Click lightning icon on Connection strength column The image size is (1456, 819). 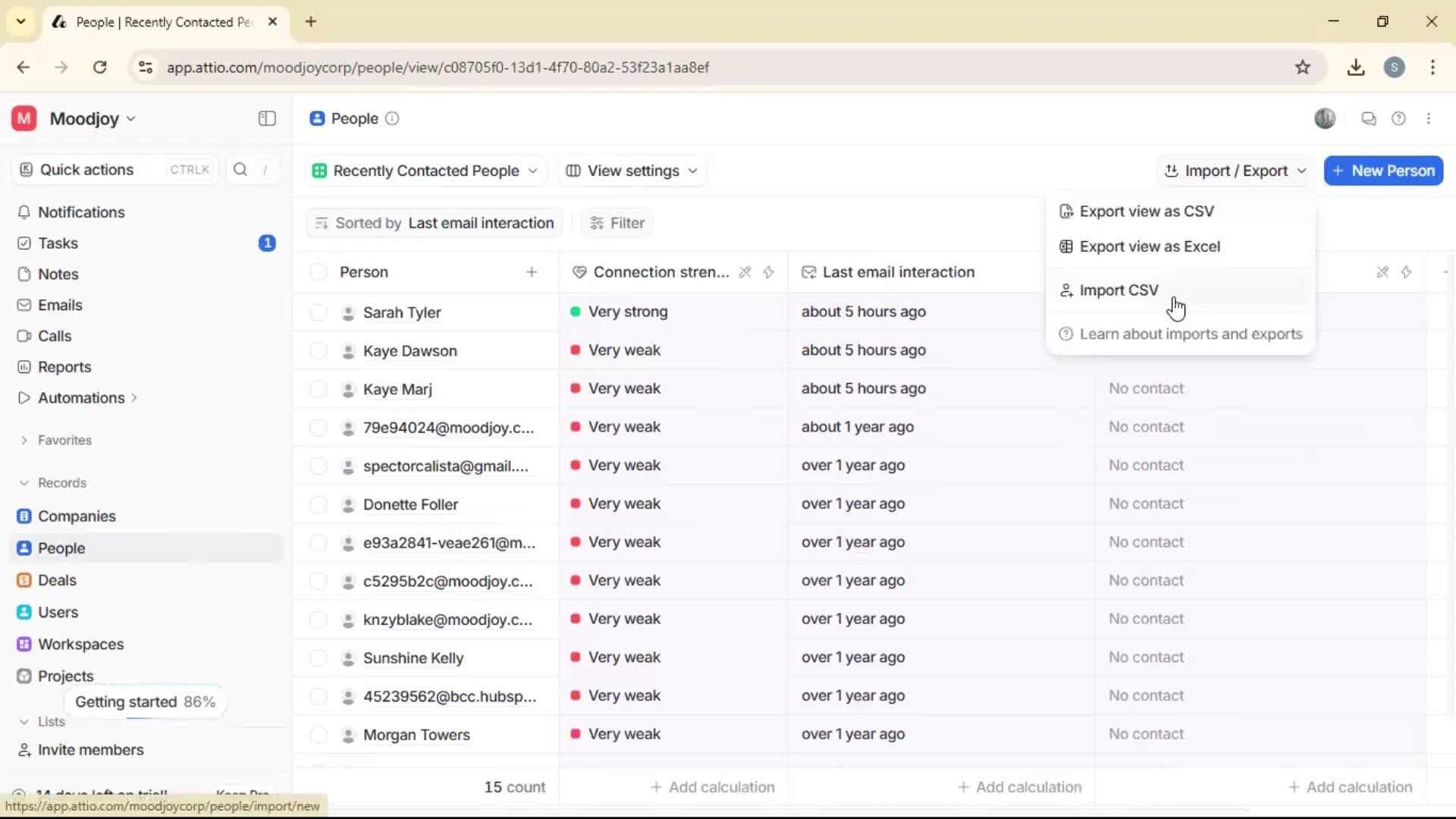(768, 272)
